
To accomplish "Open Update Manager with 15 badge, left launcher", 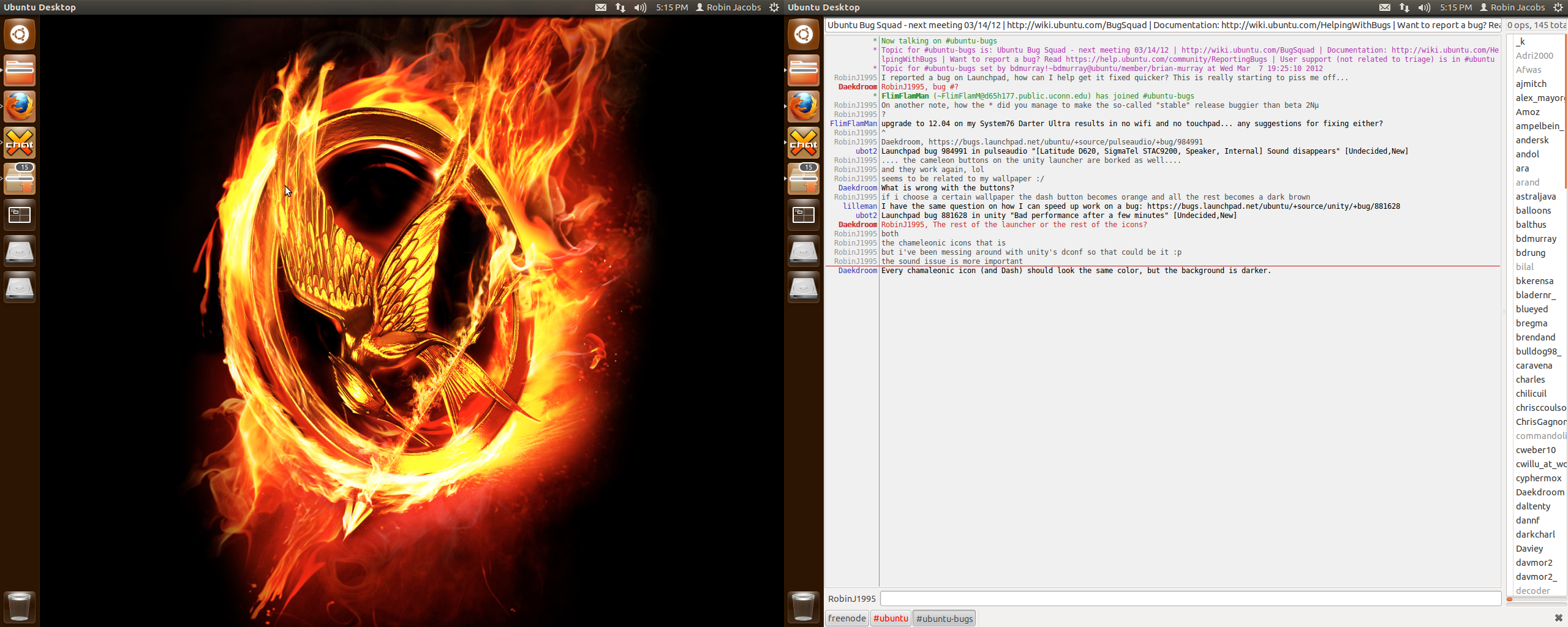I will point(20,179).
